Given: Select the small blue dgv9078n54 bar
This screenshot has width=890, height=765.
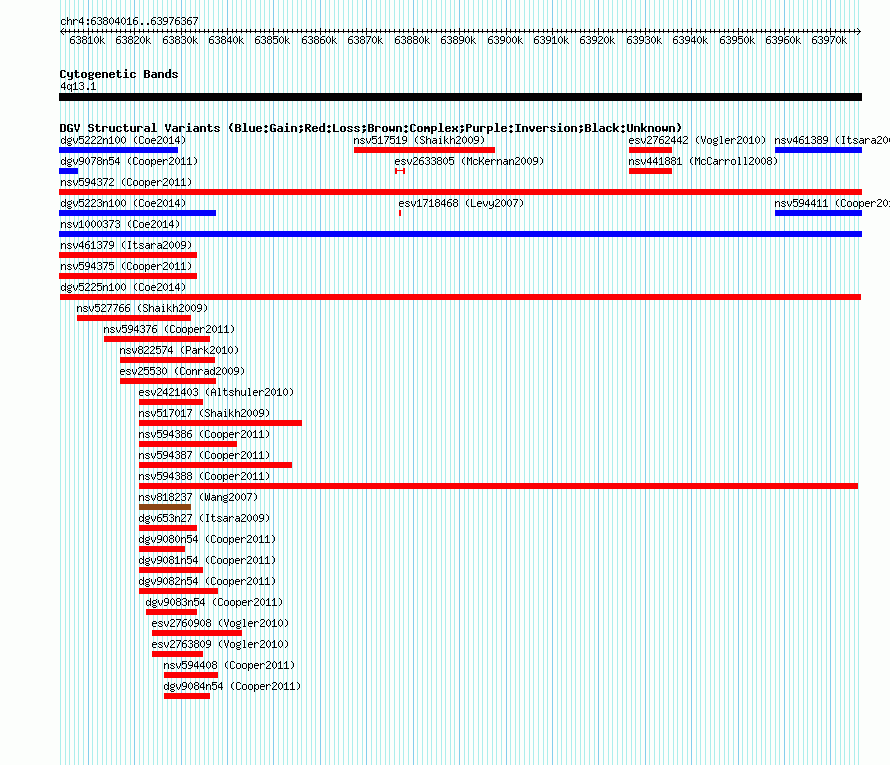Looking at the screenshot, I should [x=69, y=171].
